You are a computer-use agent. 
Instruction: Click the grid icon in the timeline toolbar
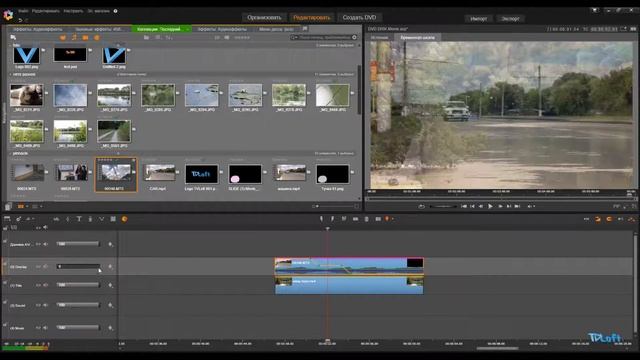pyautogui.click(x=113, y=219)
